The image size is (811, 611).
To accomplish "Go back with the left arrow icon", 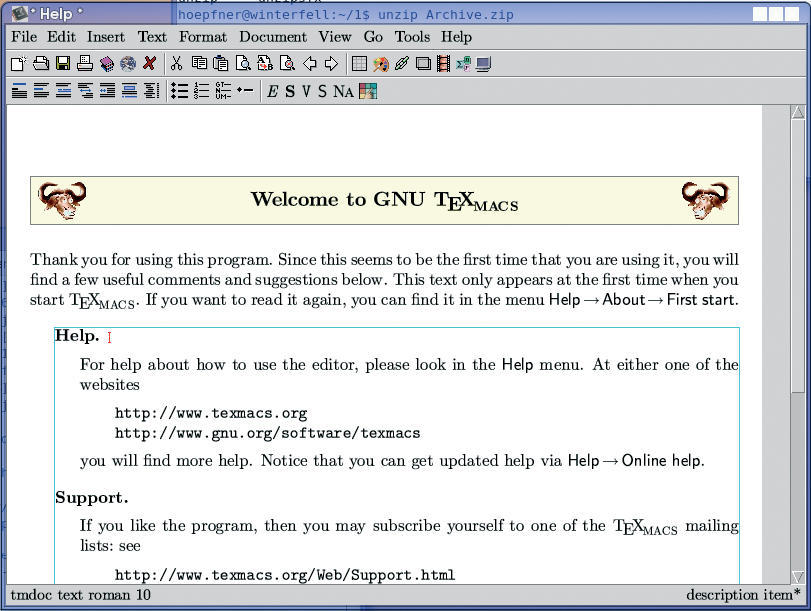I will (x=309, y=64).
